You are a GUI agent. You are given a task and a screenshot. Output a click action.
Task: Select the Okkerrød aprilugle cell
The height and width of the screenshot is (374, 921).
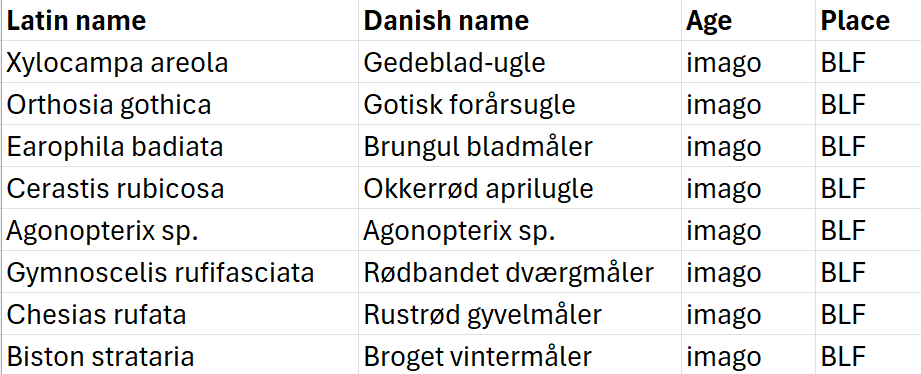pos(520,188)
